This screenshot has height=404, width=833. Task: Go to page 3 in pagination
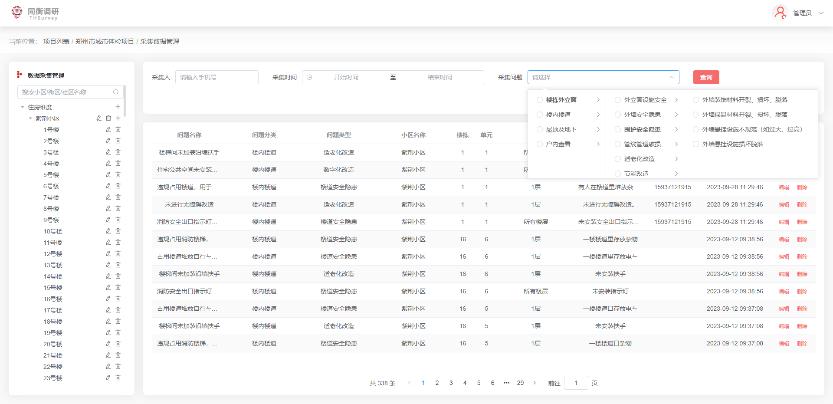(451, 383)
